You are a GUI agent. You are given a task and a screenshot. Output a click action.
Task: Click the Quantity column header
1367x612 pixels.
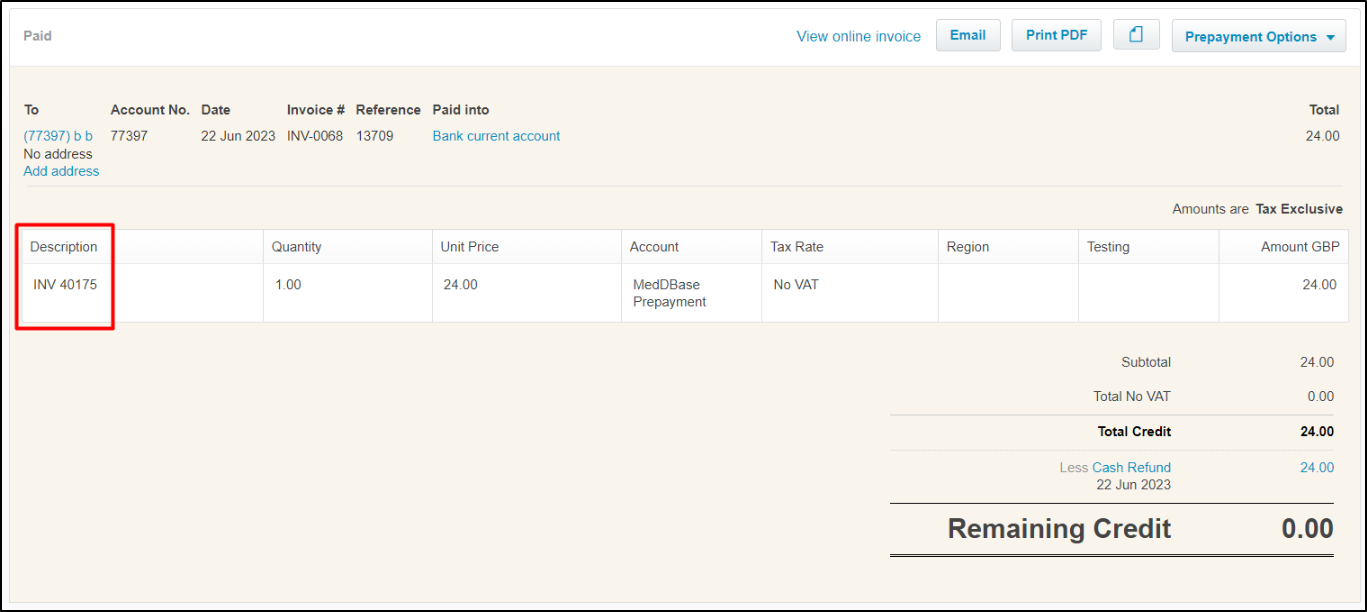(296, 247)
